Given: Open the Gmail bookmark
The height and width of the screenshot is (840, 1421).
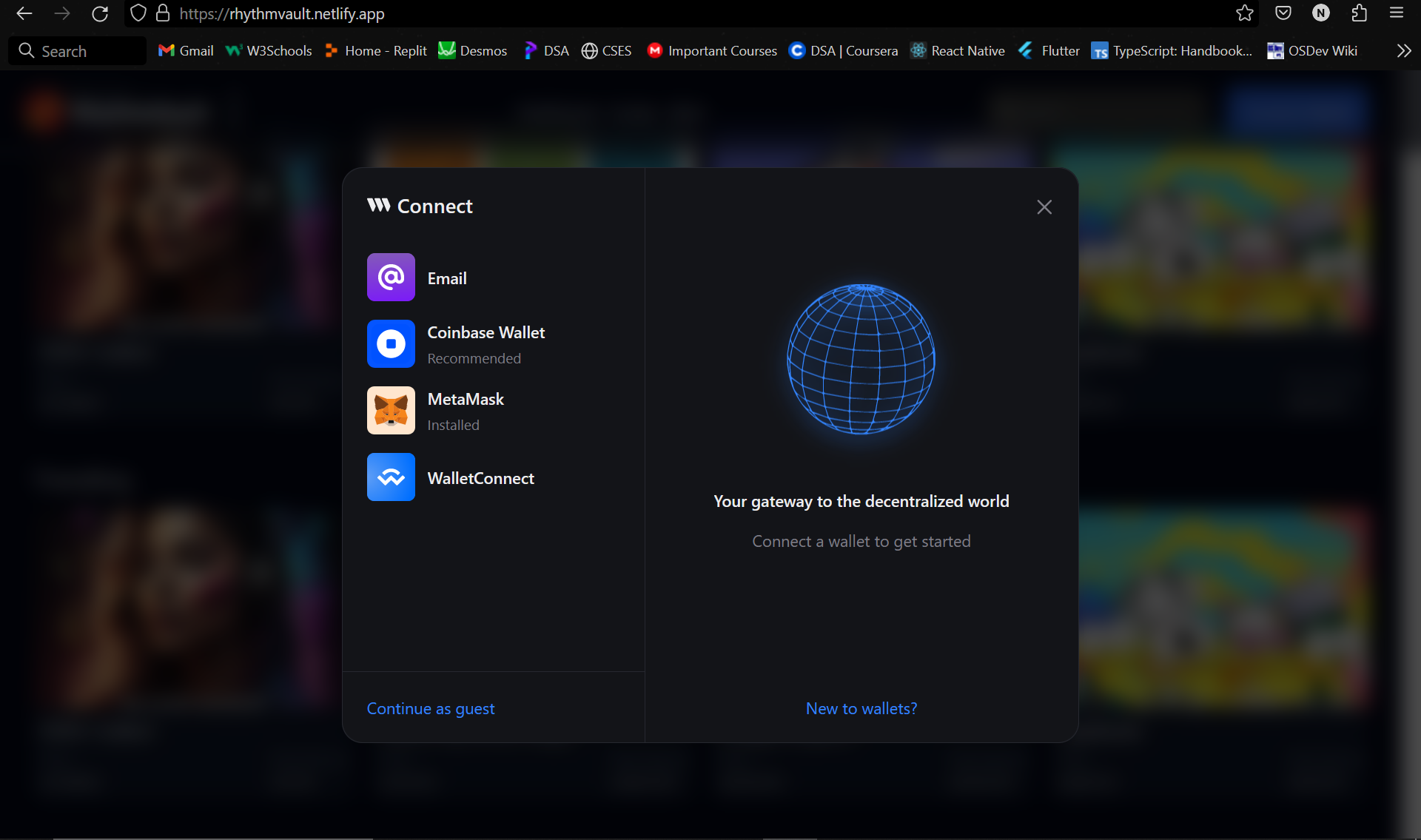Looking at the screenshot, I should pos(187,50).
